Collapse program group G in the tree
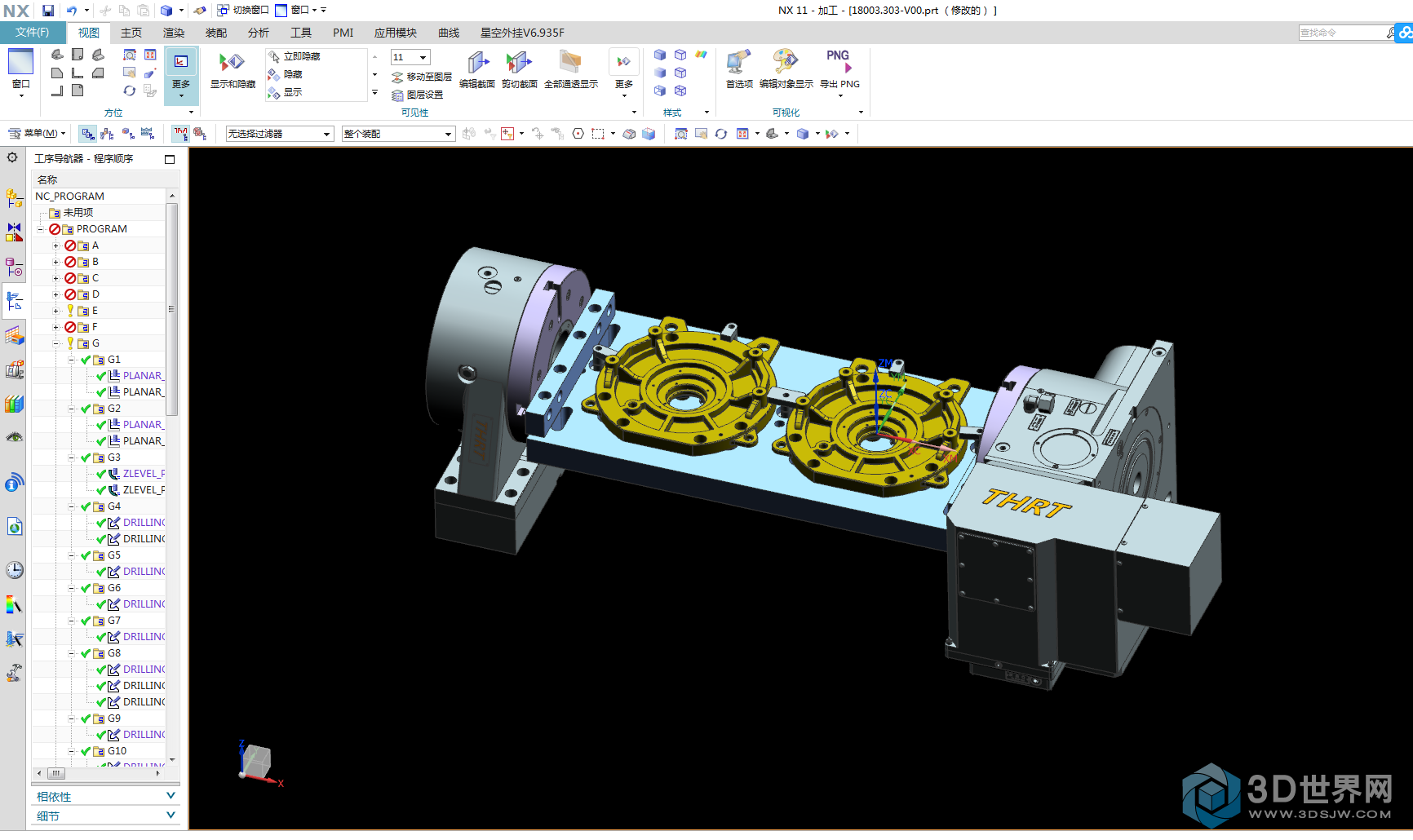The image size is (1413, 840). coord(55,343)
